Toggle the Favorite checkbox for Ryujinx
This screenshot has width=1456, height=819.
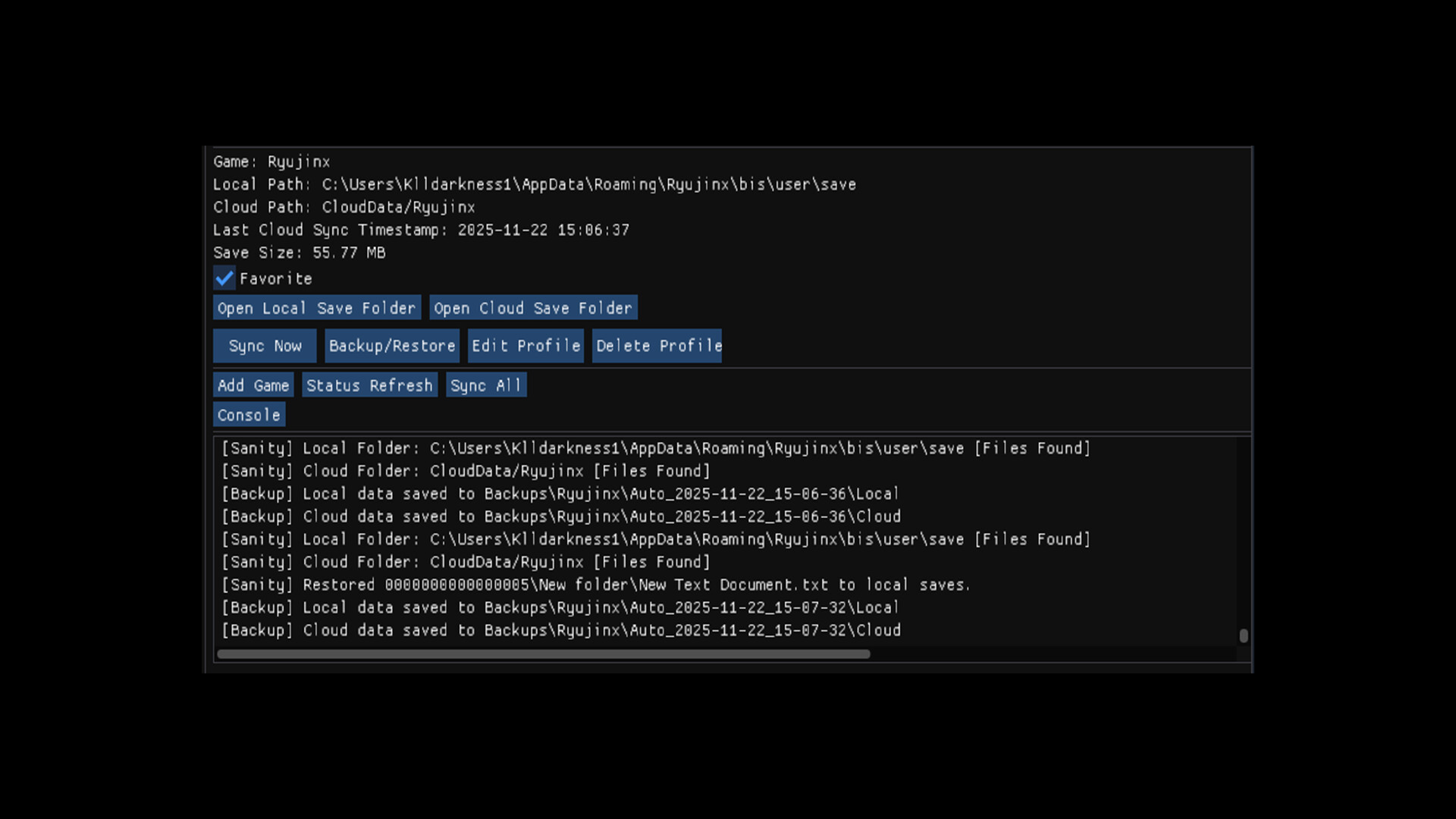point(224,278)
